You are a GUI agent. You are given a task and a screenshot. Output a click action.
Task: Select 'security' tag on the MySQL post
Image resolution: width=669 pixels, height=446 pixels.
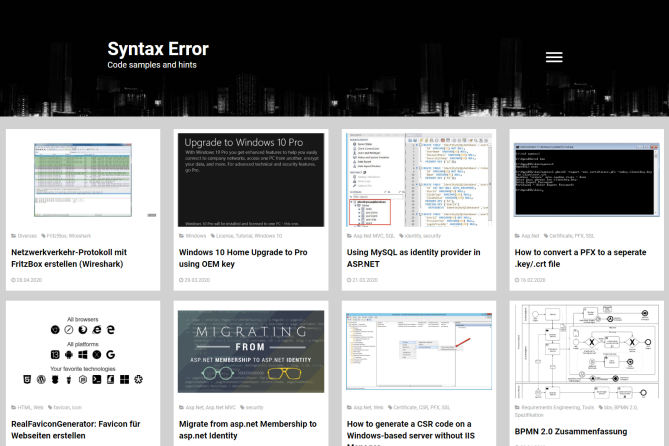[432, 236]
